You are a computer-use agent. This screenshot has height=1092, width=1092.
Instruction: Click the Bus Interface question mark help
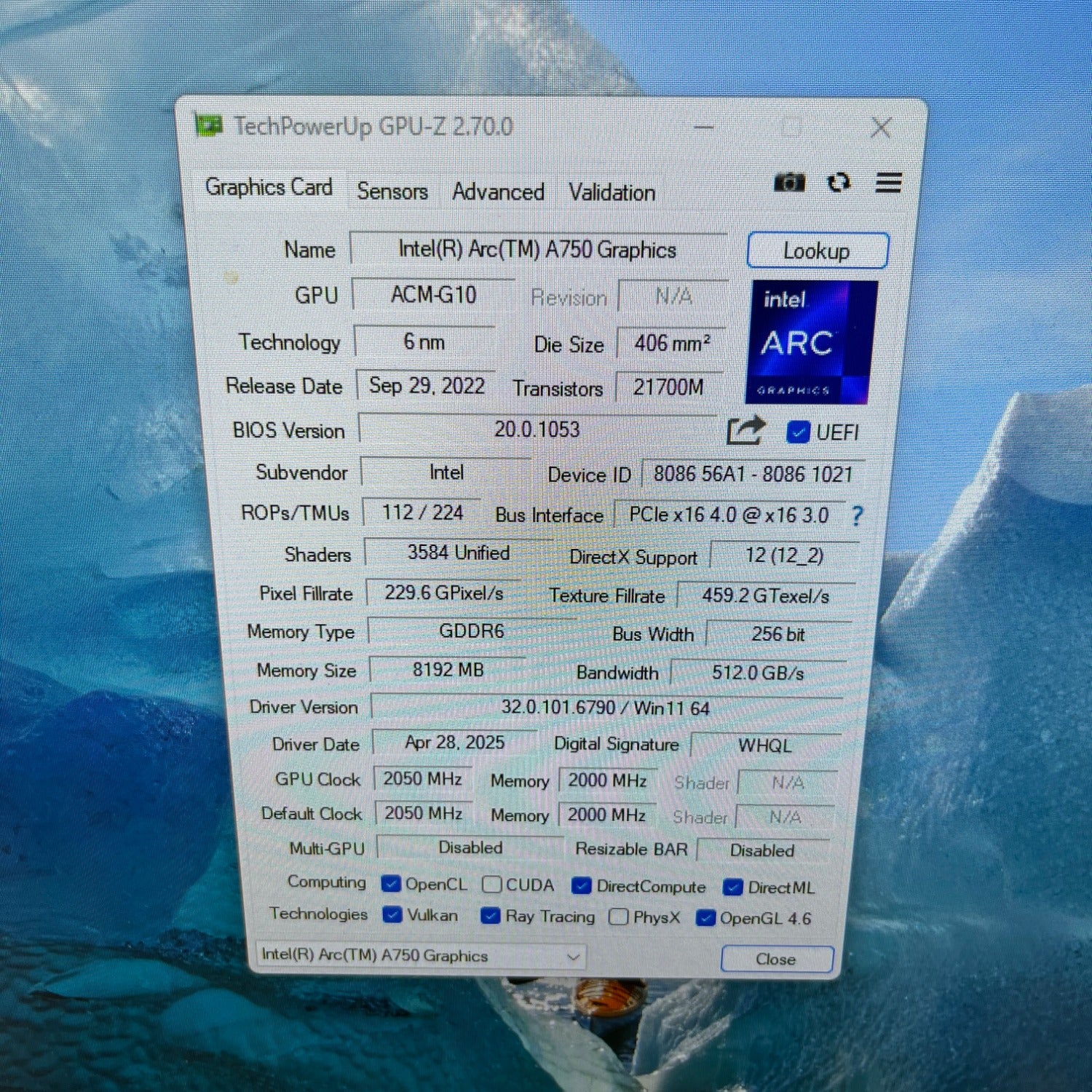click(x=858, y=515)
